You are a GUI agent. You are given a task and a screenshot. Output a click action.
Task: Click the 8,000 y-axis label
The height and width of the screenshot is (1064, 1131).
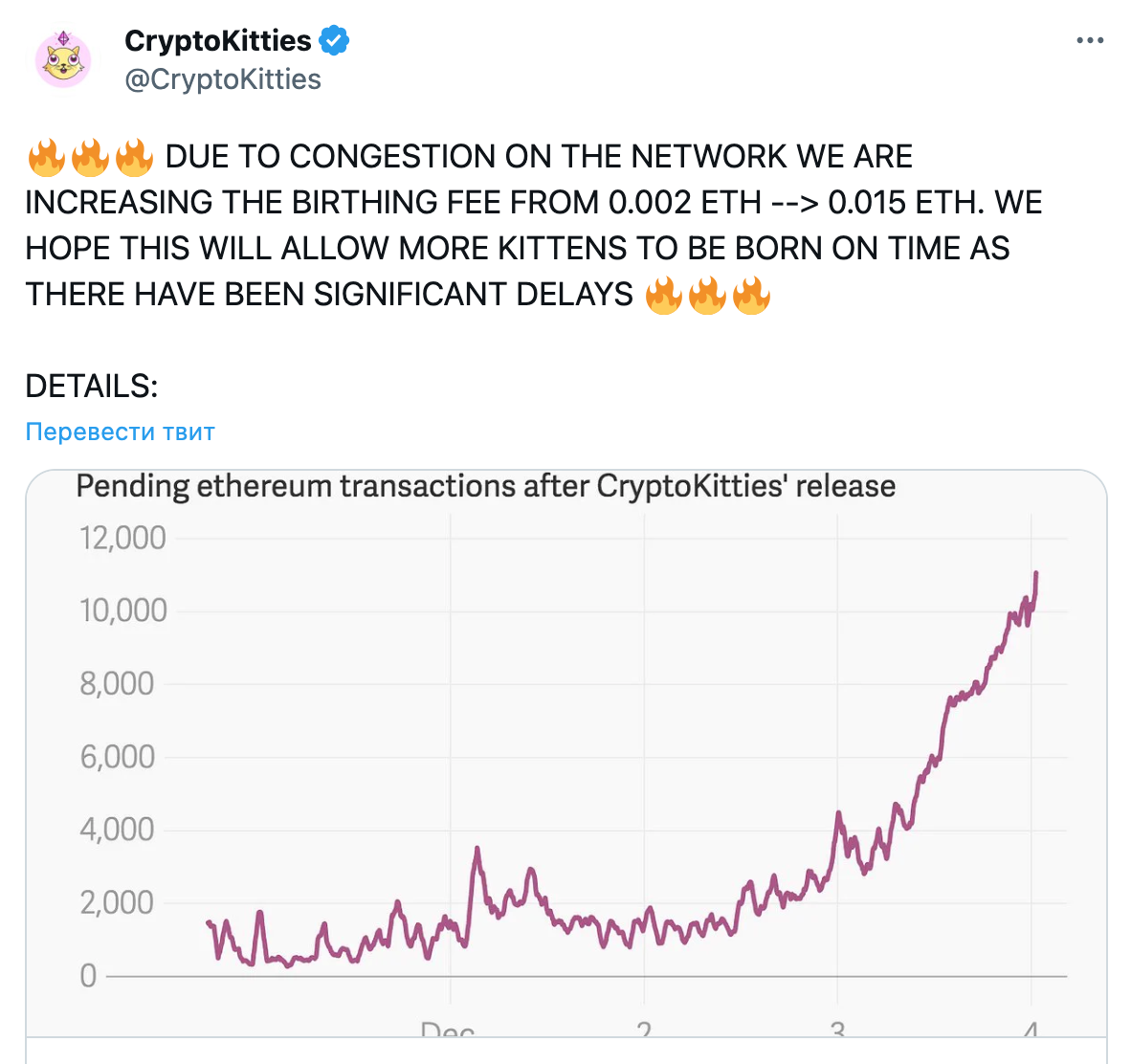[117, 684]
